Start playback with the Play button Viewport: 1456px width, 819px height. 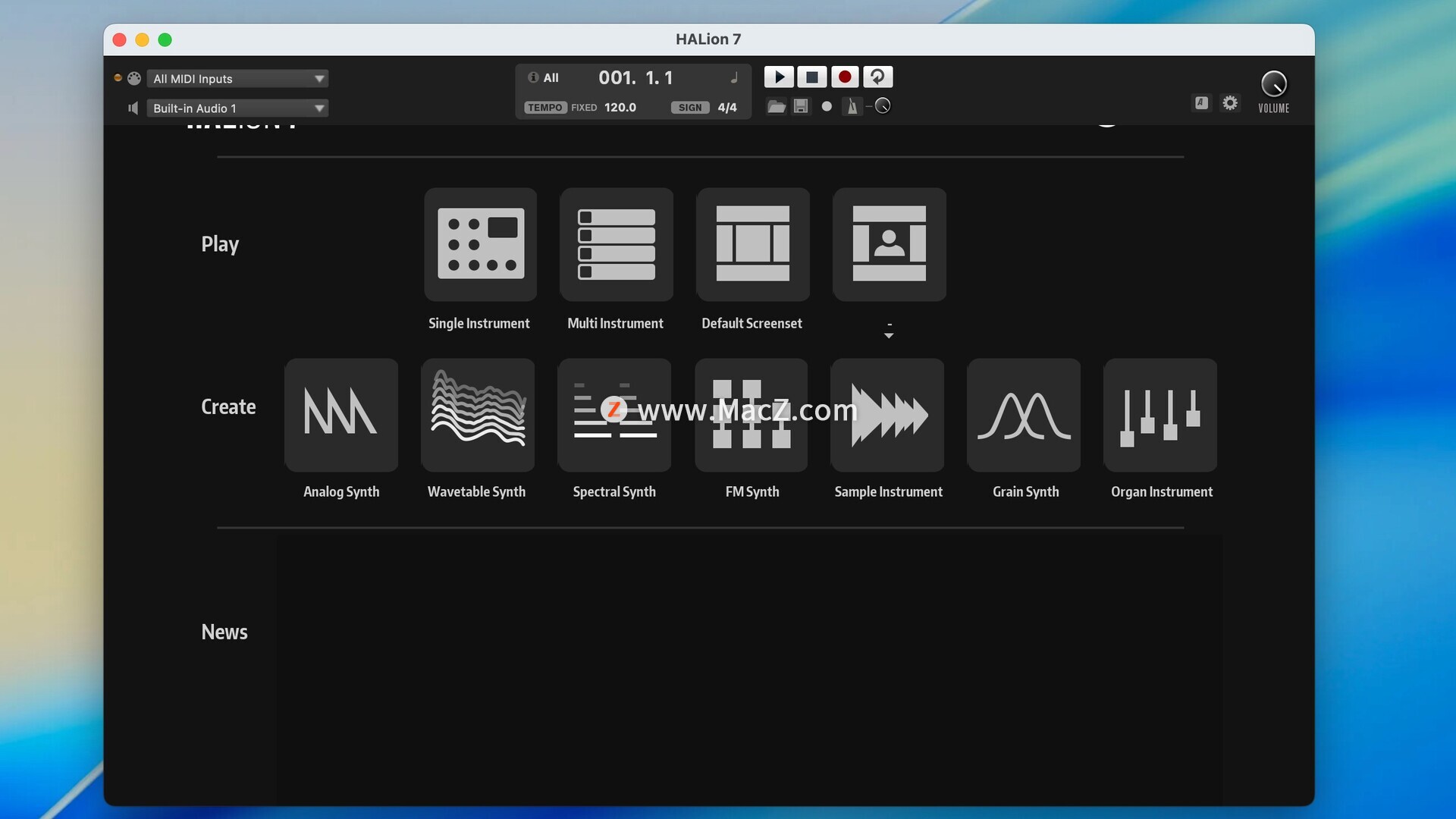coord(779,77)
